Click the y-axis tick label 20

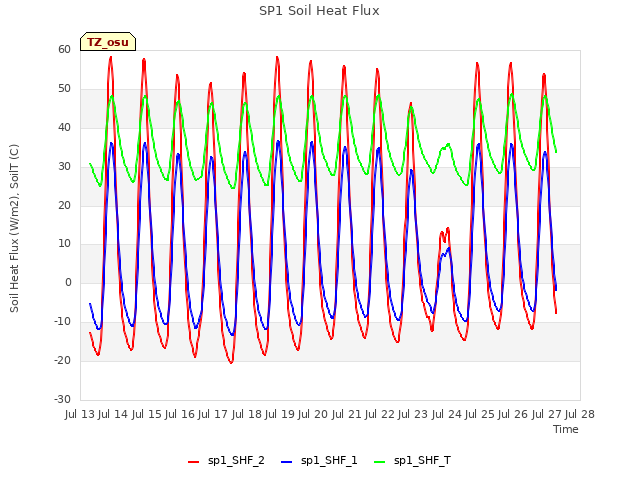tap(64, 205)
